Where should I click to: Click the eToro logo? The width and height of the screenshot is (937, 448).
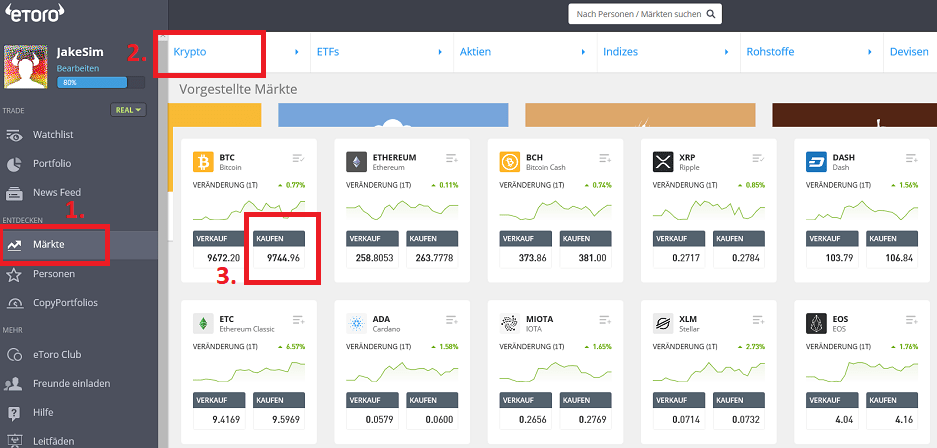point(34,13)
